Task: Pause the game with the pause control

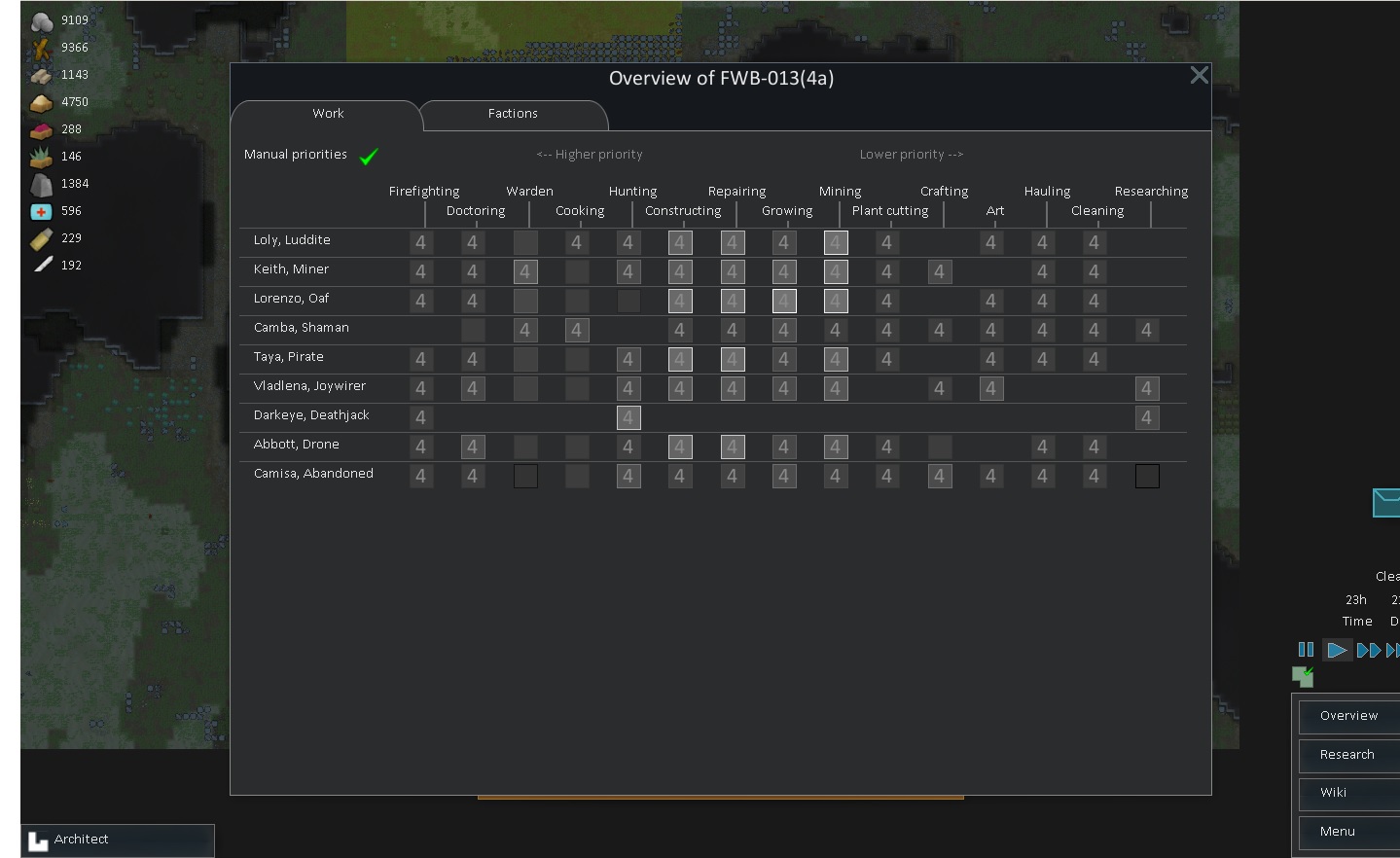Action: point(1306,649)
